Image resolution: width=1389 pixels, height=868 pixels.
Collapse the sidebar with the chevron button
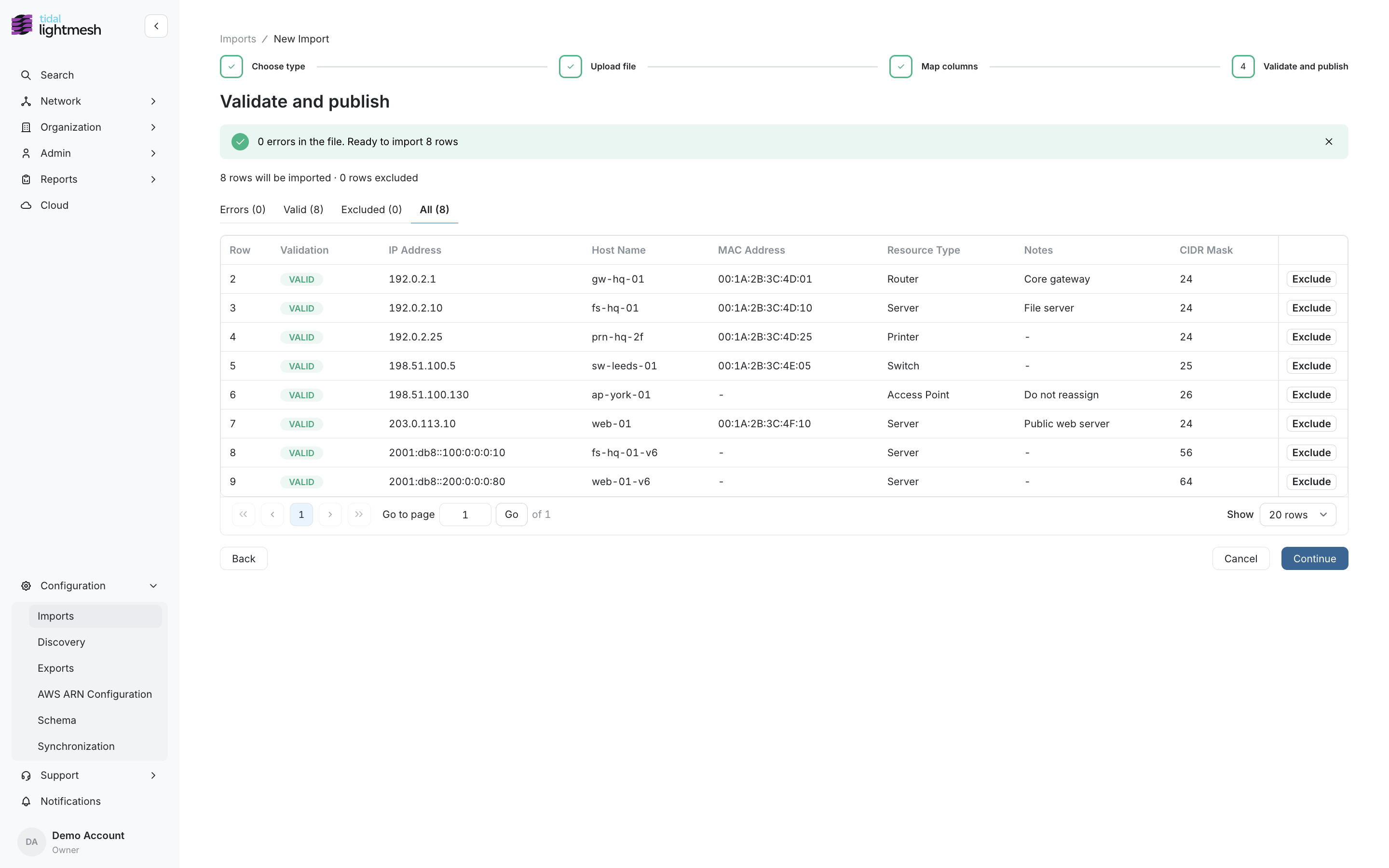[x=156, y=27]
